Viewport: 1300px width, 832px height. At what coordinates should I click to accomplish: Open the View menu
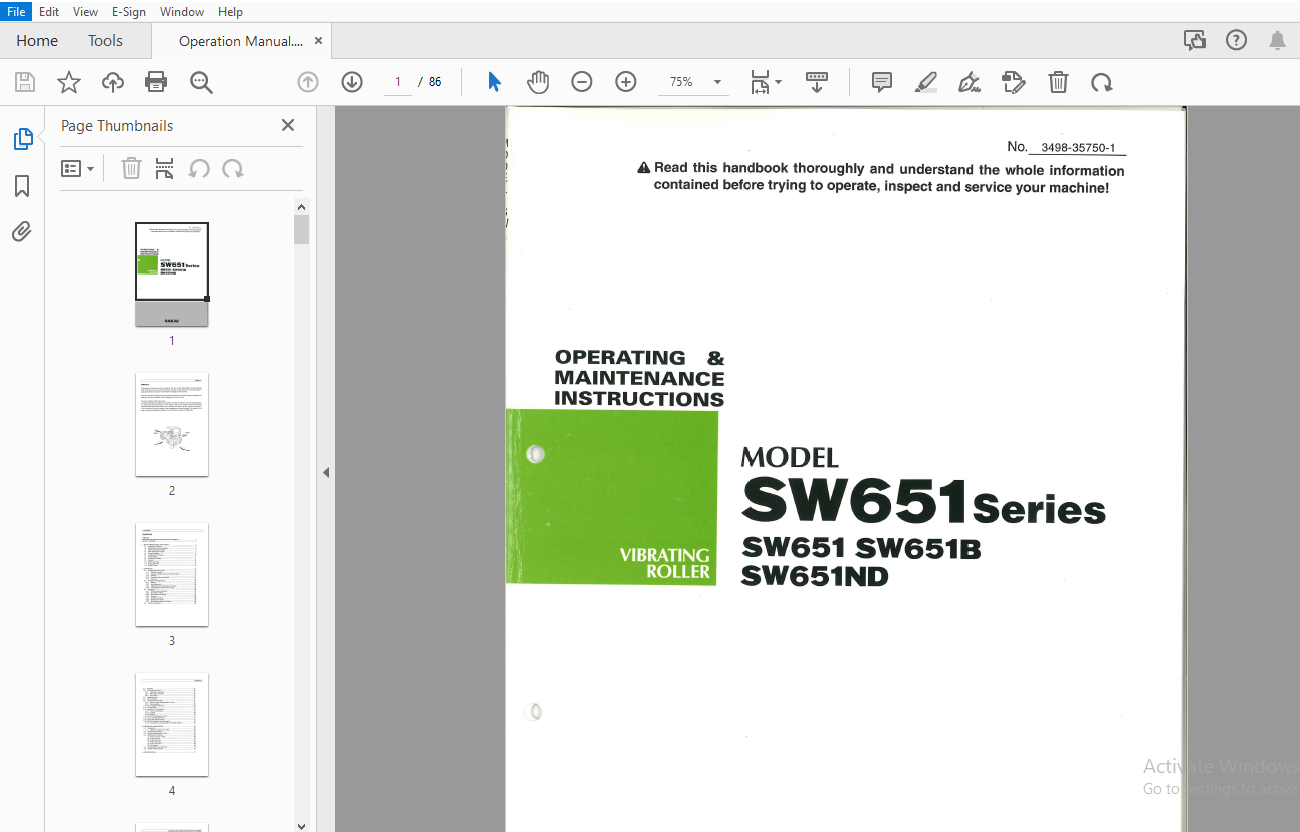pyautogui.click(x=85, y=11)
